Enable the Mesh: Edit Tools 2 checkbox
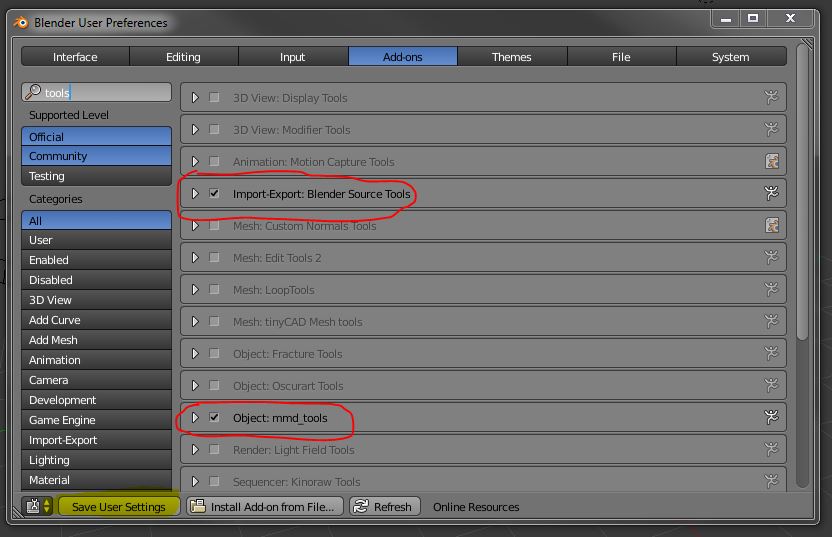Image resolution: width=832 pixels, height=537 pixels. point(214,257)
